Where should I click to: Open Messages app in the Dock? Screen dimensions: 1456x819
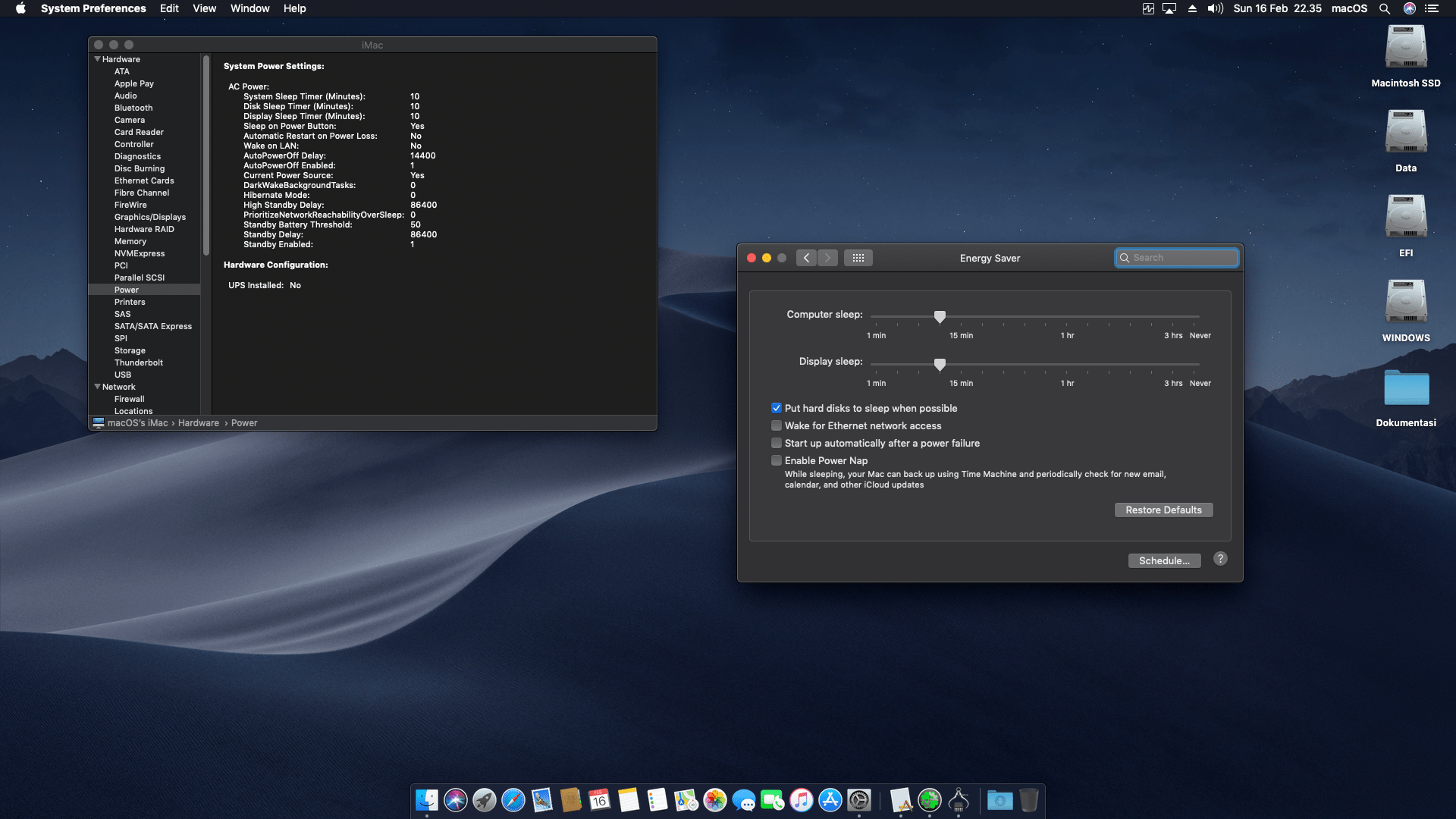(x=744, y=800)
